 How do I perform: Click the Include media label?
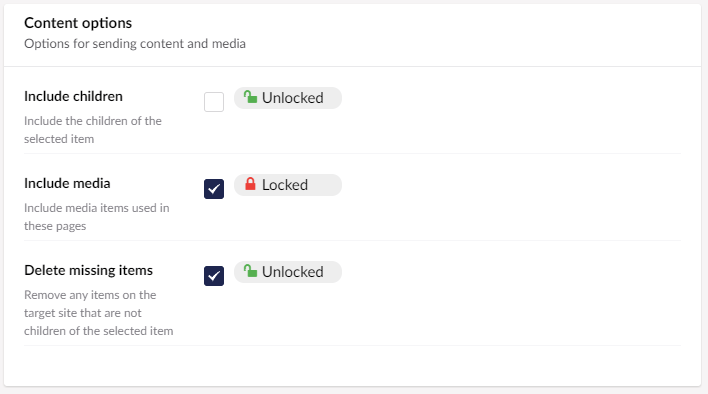tap(67, 183)
